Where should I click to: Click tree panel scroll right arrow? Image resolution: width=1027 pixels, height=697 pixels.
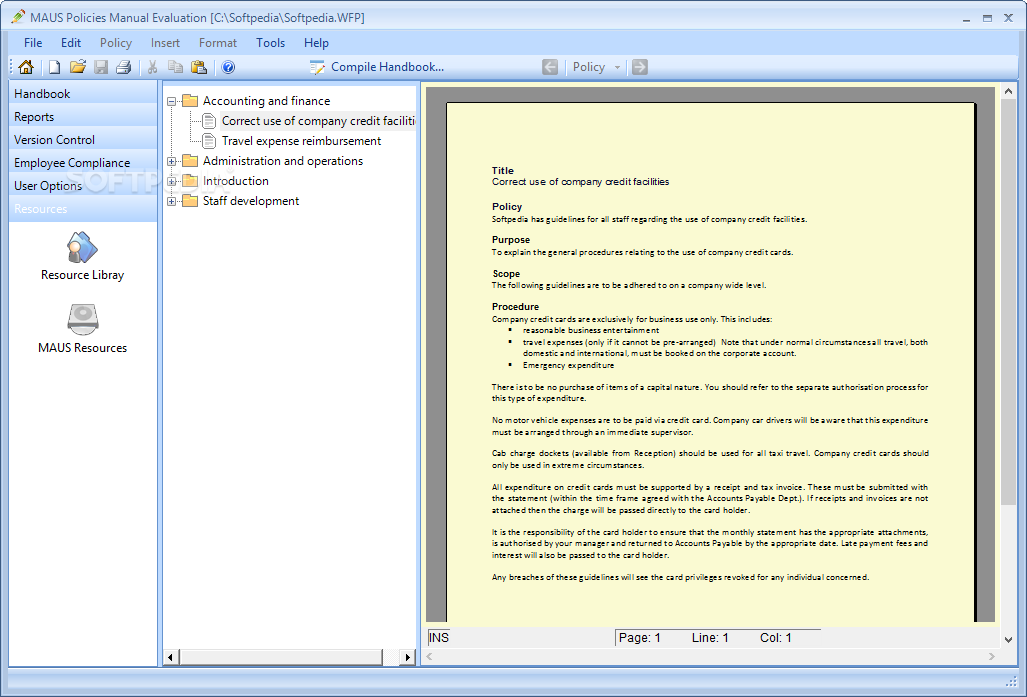(408, 657)
